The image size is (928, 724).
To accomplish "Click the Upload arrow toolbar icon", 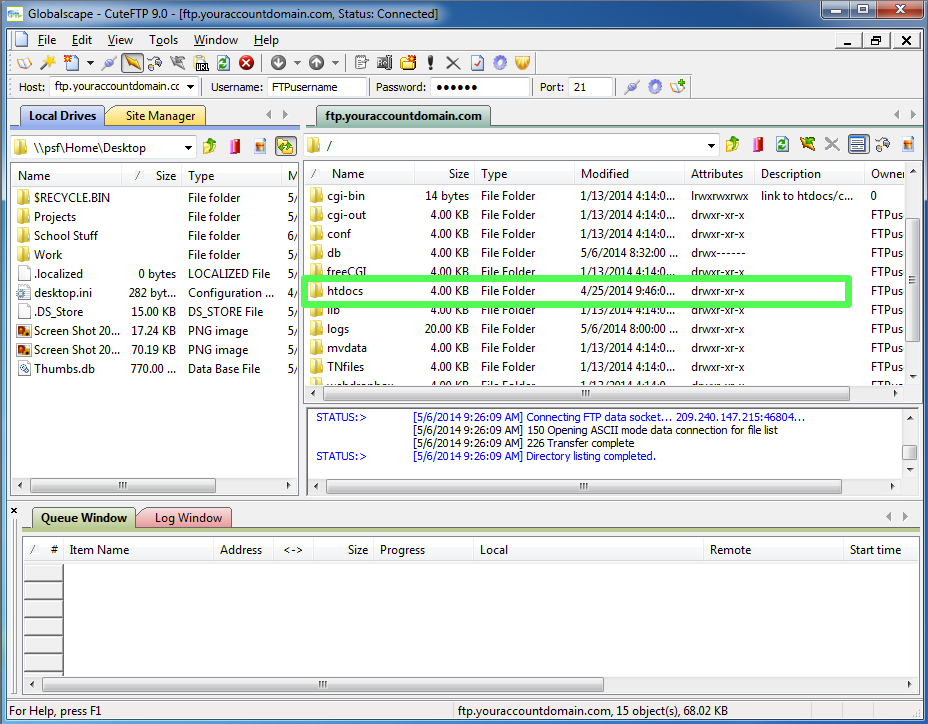I will click(317, 63).
